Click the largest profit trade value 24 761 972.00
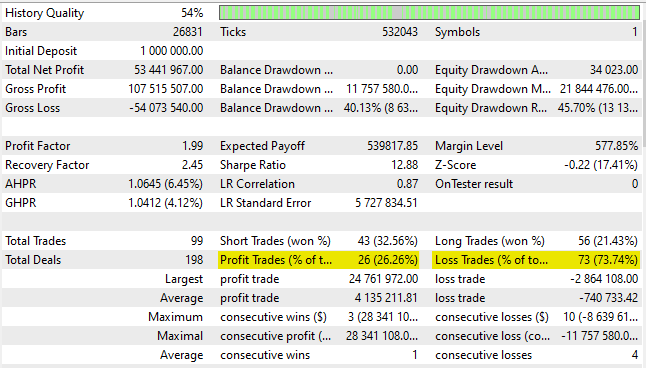 [x=383, y=278]
